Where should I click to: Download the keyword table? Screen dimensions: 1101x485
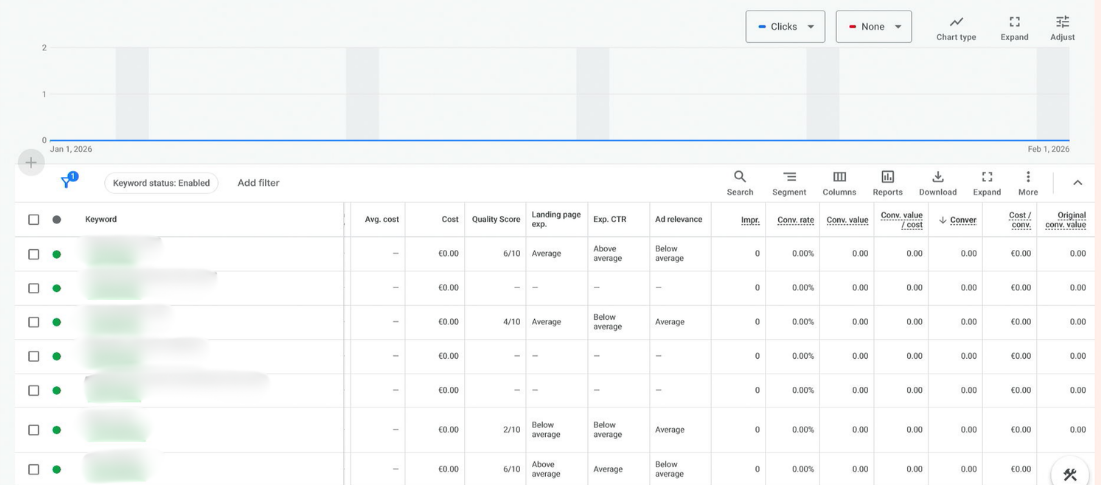point(937,183)
